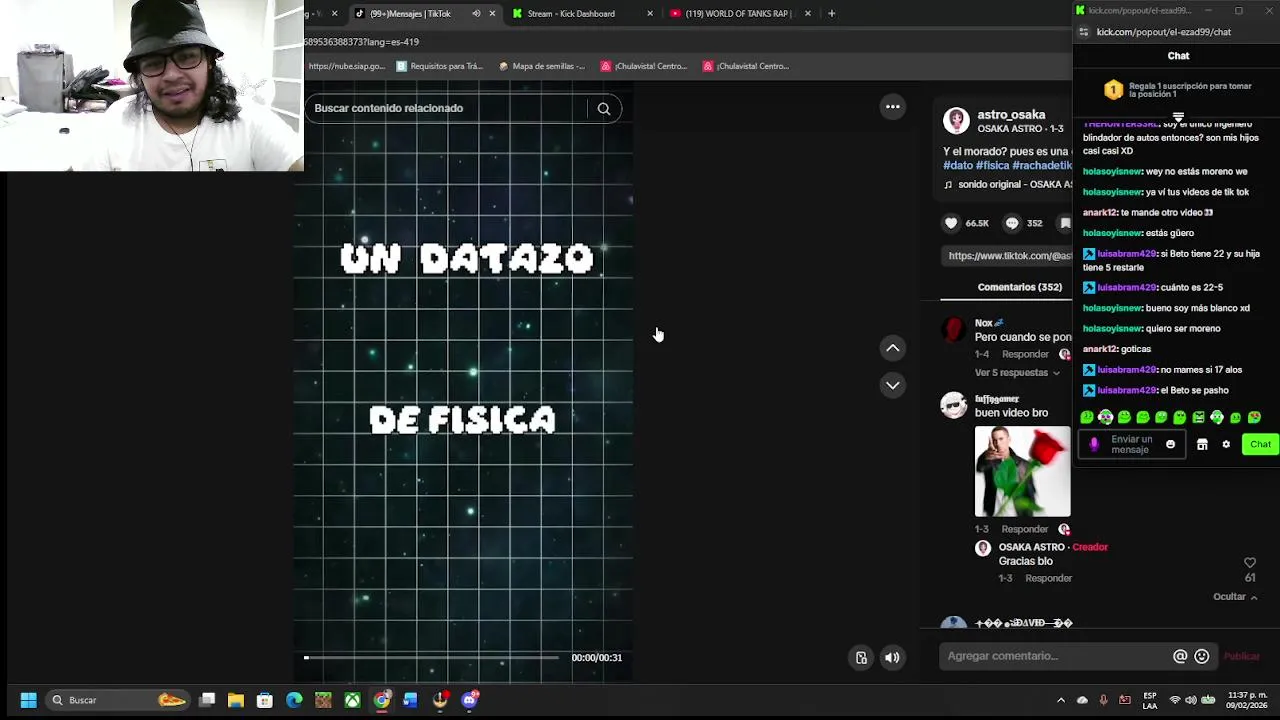Open Microsoft Store from taskbar
This screenshot has height=720, width=1280.
tap(265, 700)
